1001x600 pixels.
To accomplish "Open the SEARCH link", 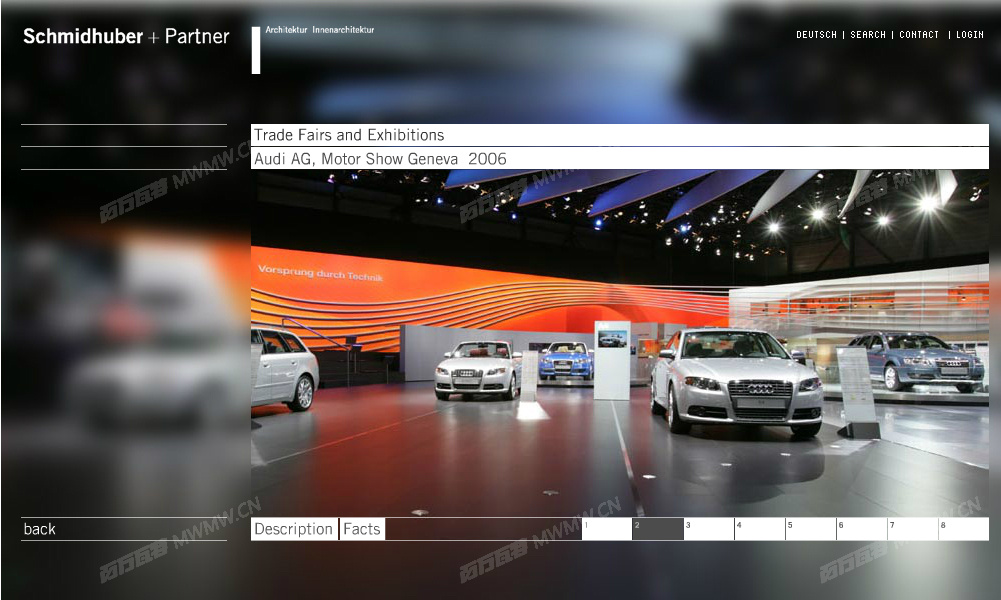I will click(868, 34).
